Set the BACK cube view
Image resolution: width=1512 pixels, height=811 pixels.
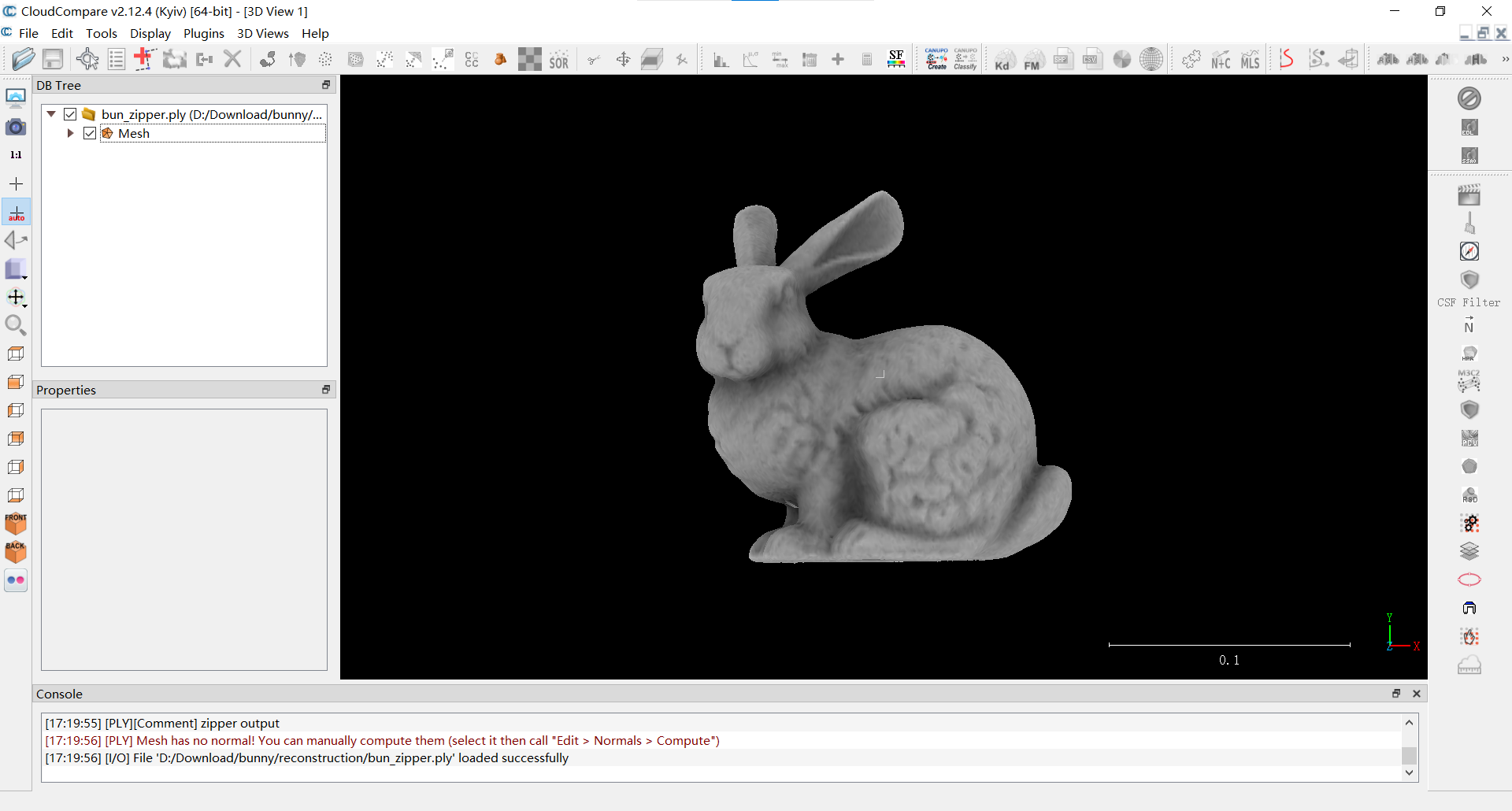(16, 552)
